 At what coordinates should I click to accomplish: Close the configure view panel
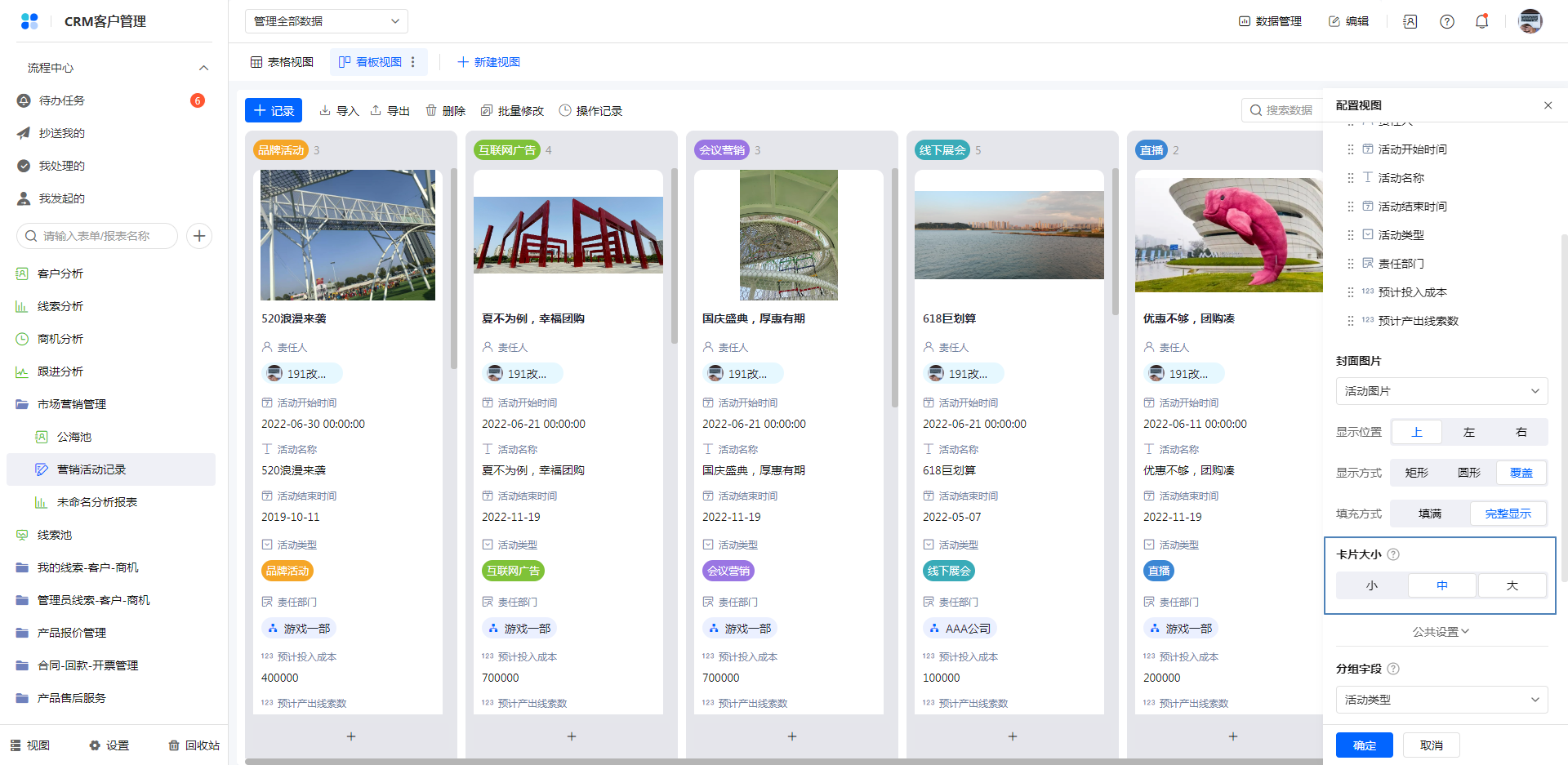1548,105
